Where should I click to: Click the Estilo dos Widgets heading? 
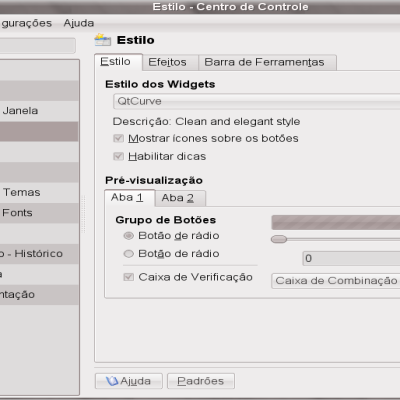pyautogui.click(x=160, y=84)
